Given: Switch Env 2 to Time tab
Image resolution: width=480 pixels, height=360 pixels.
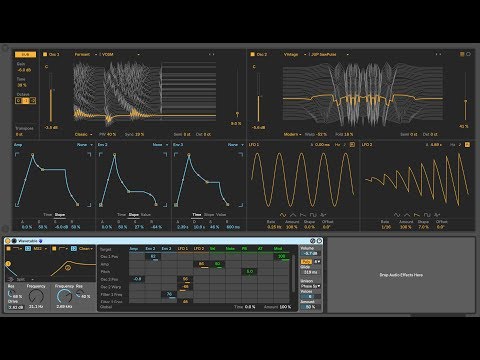Looking at the screenshot, I should click(x=121, y=215).
